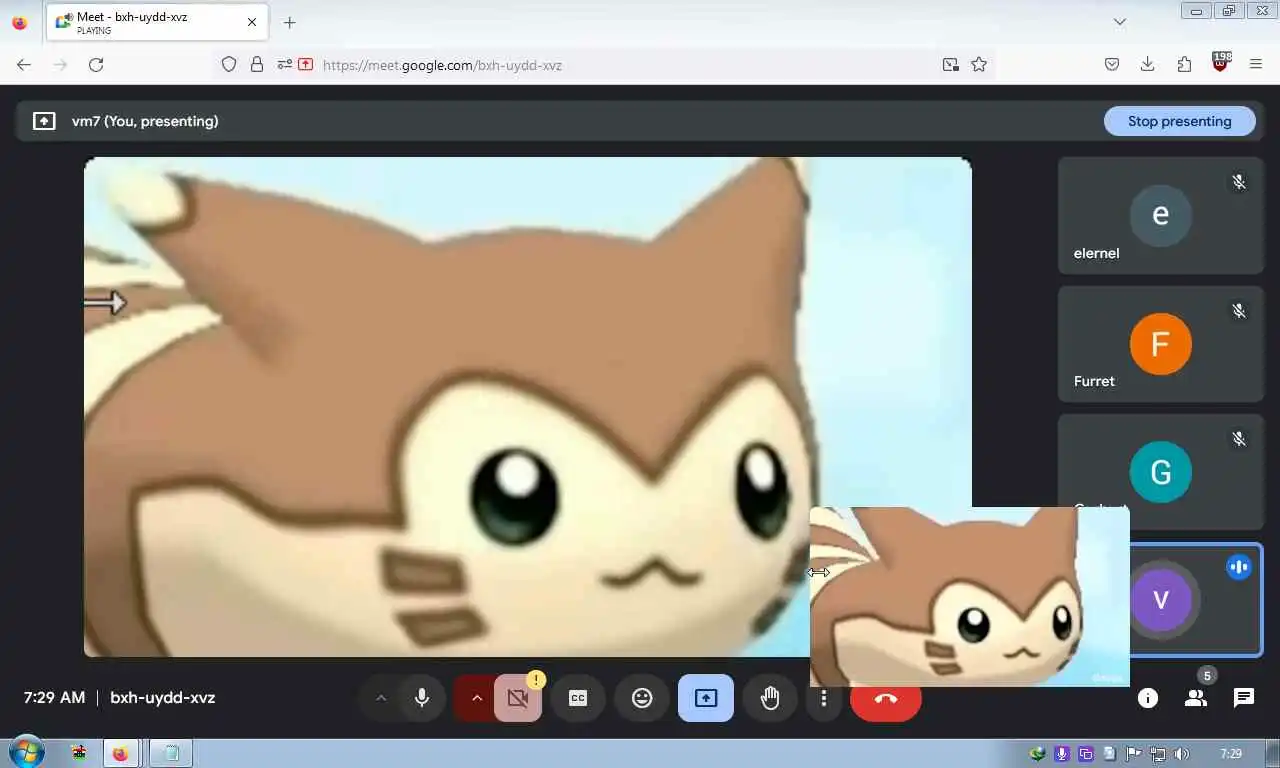The height and width of the screenshot is (768, 1280).
Task: Toggle closed captions
Action: click(x=578, y=698)
